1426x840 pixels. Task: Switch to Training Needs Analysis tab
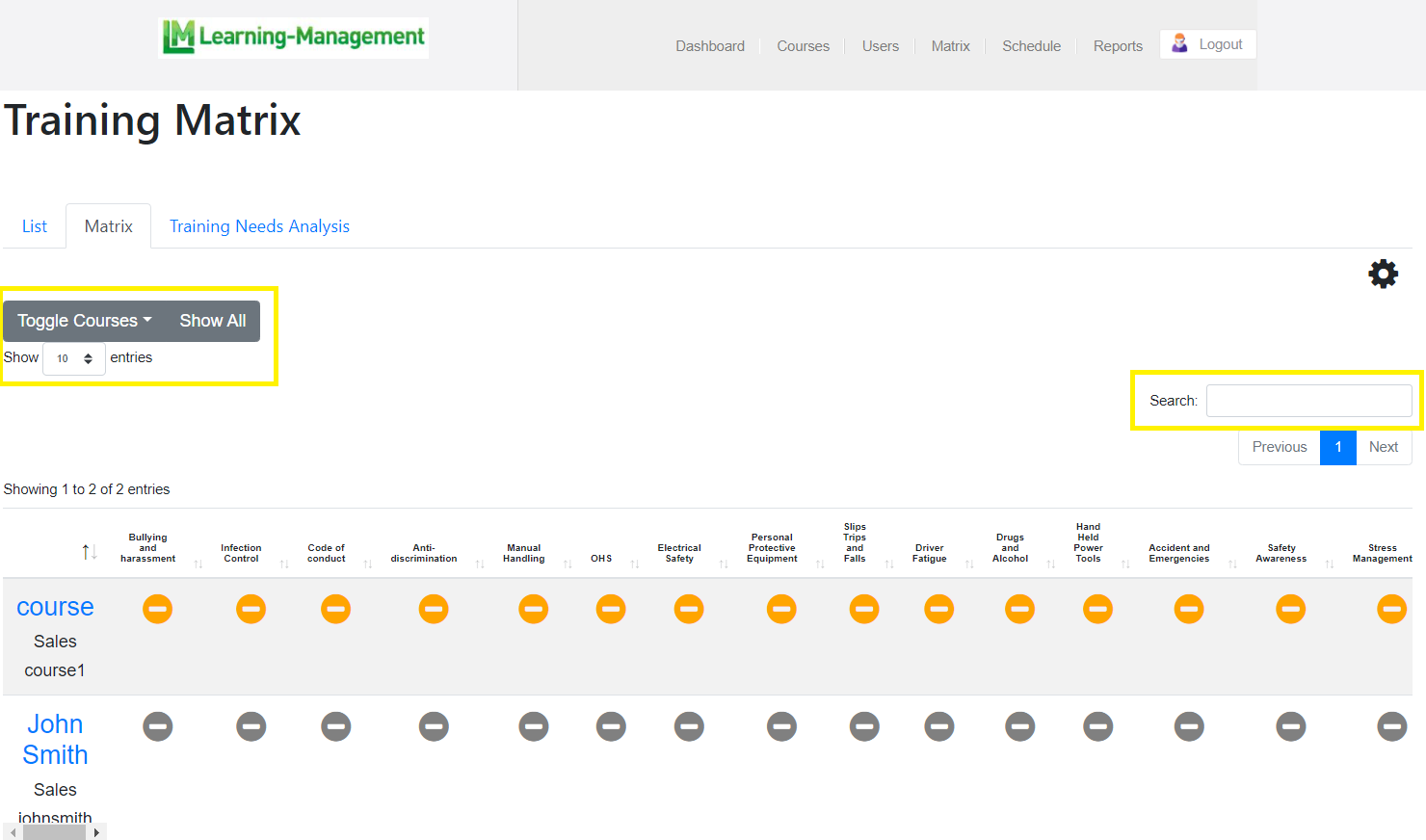[x=259, y=226]
